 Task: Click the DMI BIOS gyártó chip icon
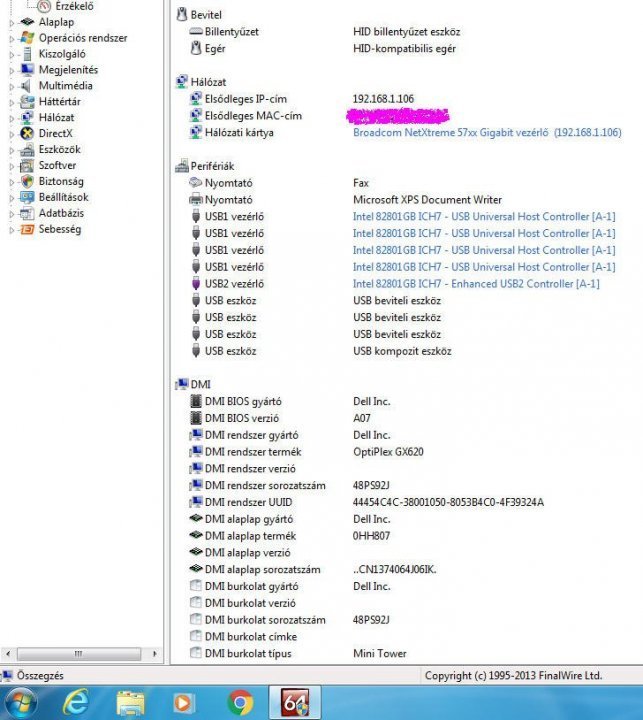point(196,401)
